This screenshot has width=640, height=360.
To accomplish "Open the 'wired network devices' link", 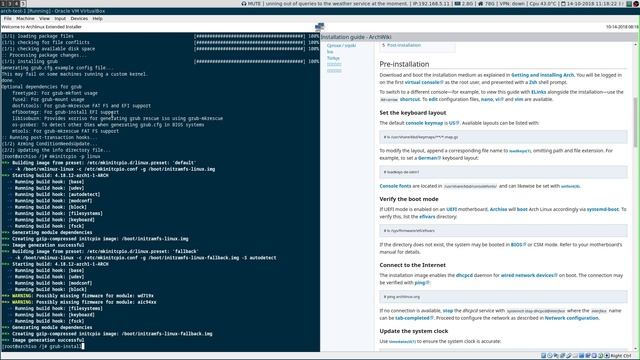I will click(x=529, y=276).
